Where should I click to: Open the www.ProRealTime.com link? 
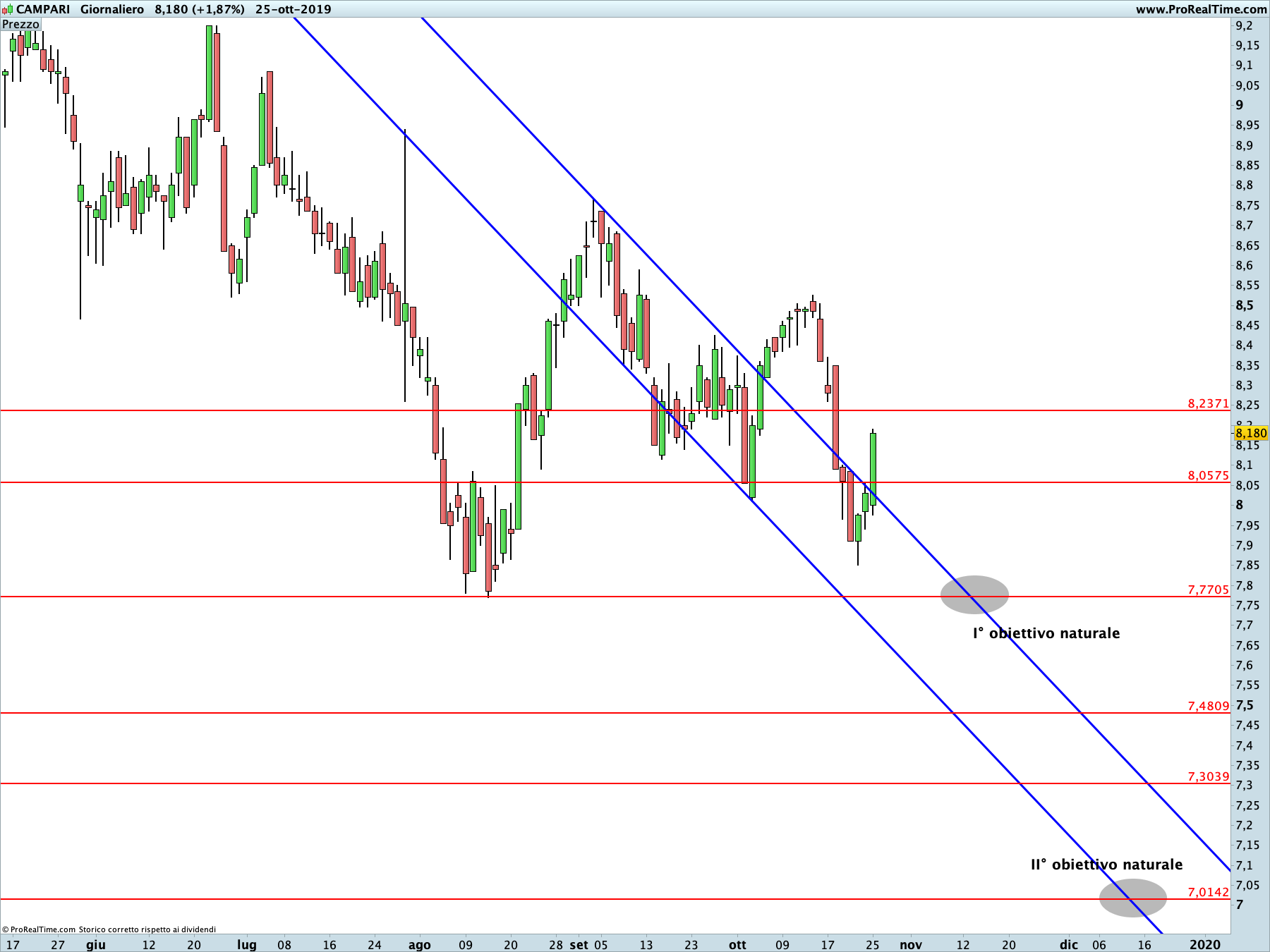pyautogui.click(x=1201, y=9)
